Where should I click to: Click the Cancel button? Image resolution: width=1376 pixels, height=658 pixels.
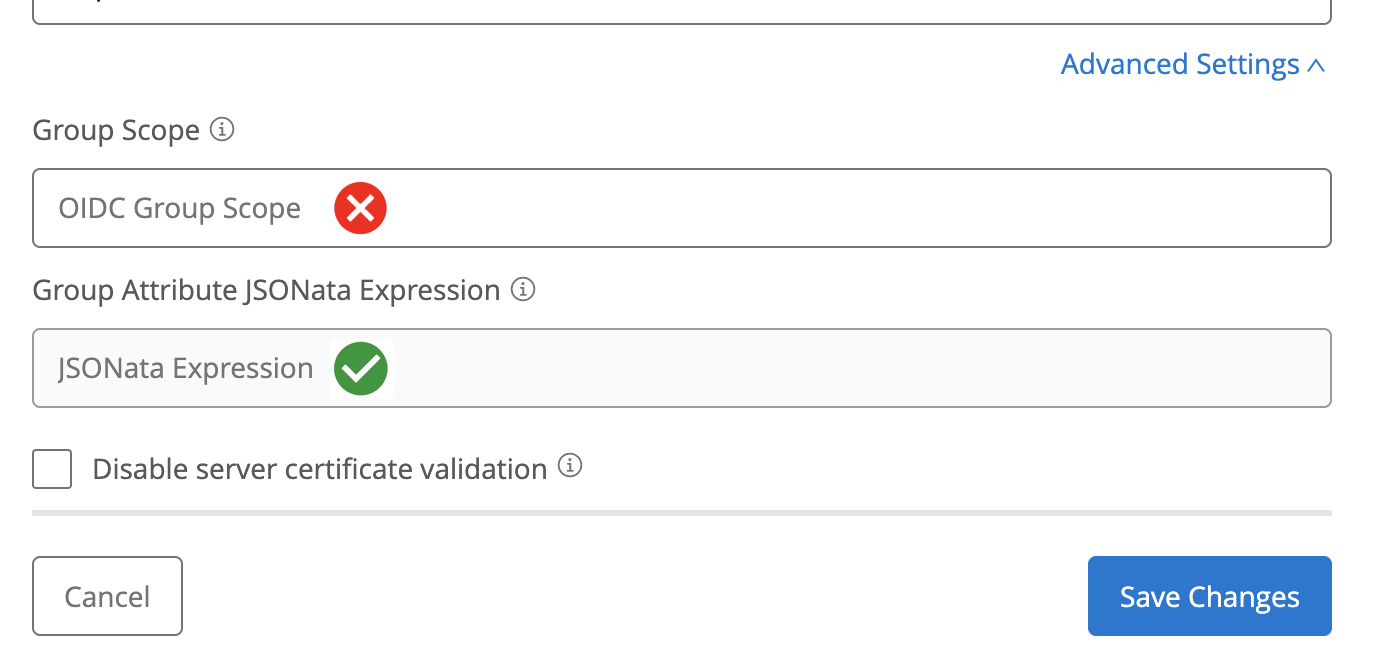pos(107,595)
